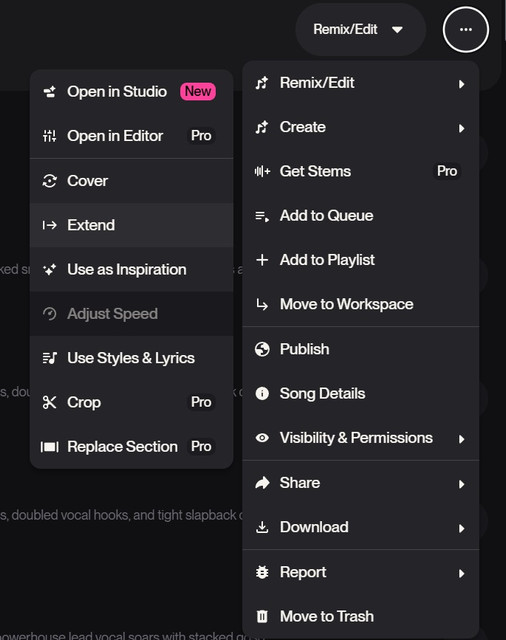This screenshot has width=506, height=640.
Task: Expand the Share submenu arrow
Action: point(462,484)
